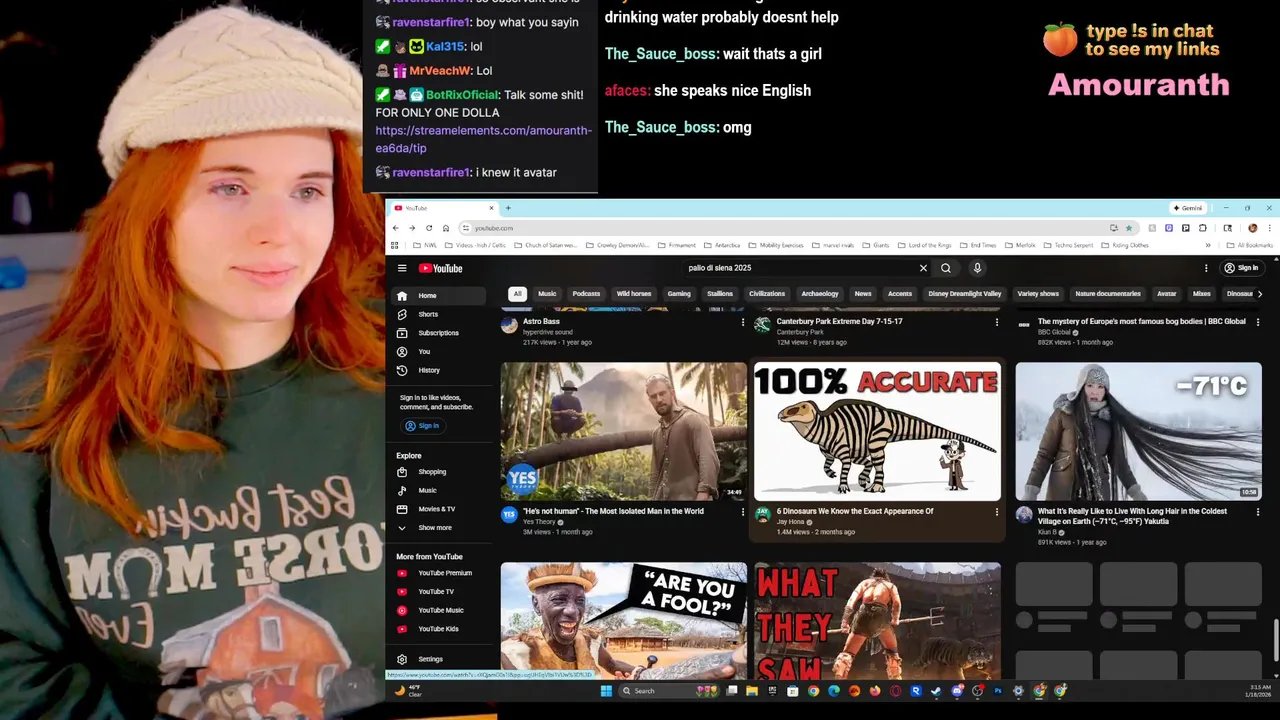Select the Wild horses category chip
Image resolution: width=1280 pixels, height=720 pixels.
[x=634, y=294]
